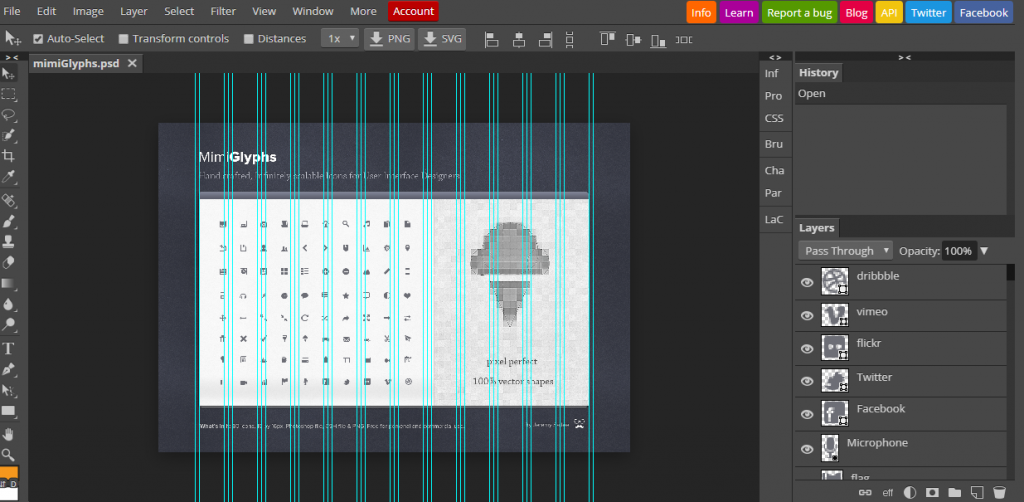Export the layer as SVG

441,39
